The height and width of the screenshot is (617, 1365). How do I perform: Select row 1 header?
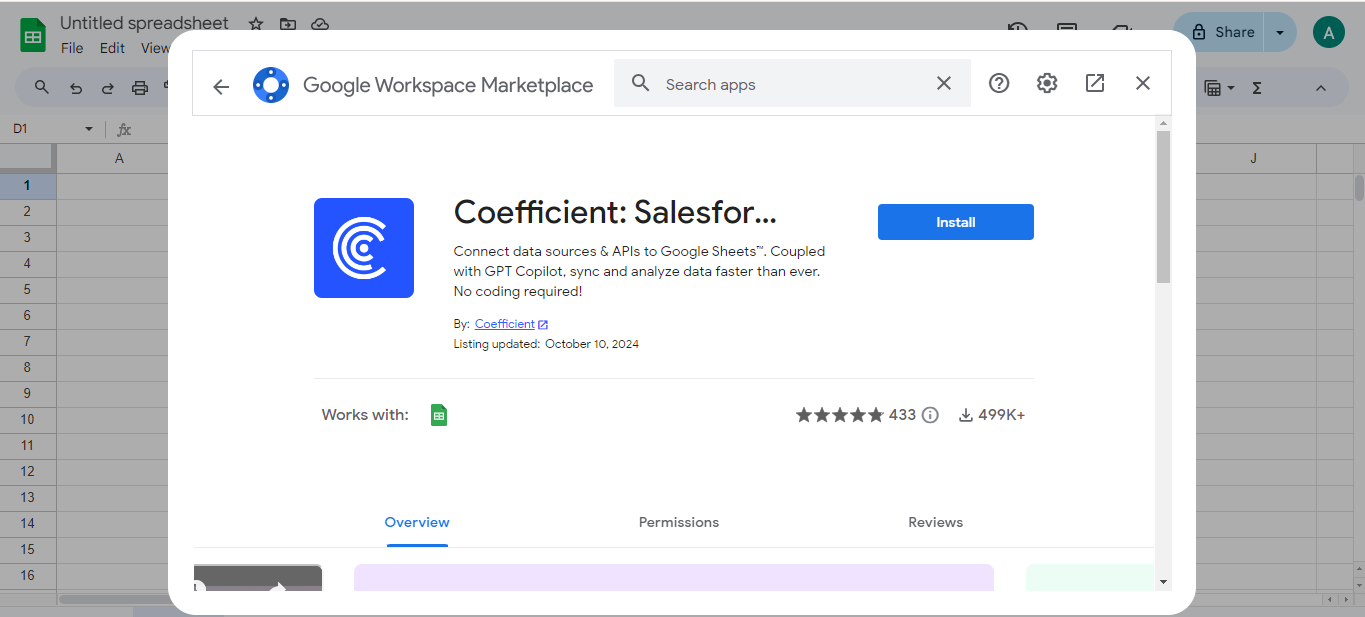[28, 185]
